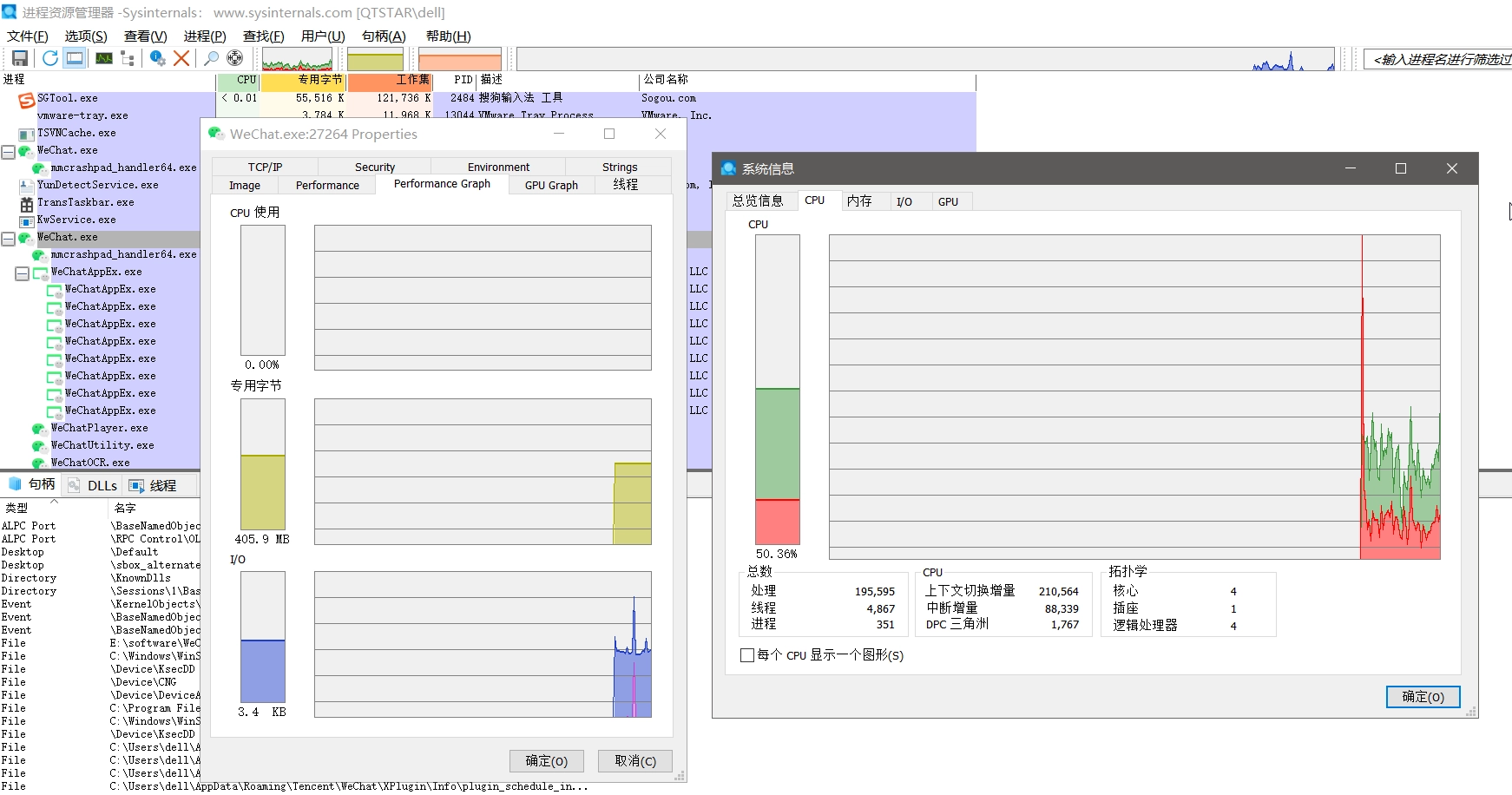Check 每个 CPU 显示一个图形 checkbox
The image size is (1512, 795).
(747, 655)
